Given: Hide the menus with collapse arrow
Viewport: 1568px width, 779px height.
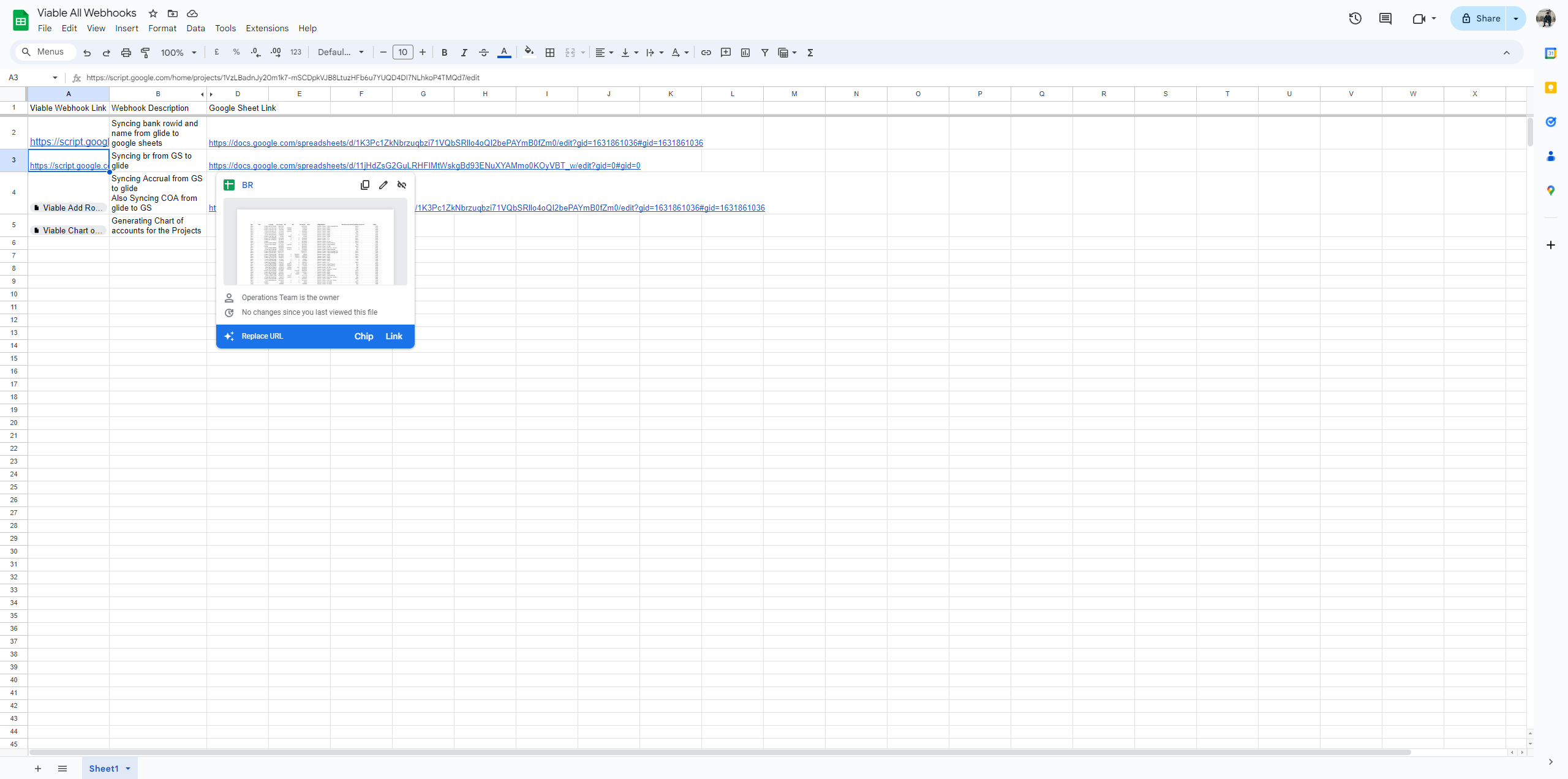Looking at the screenshot, I should [x=1507, y=53].
